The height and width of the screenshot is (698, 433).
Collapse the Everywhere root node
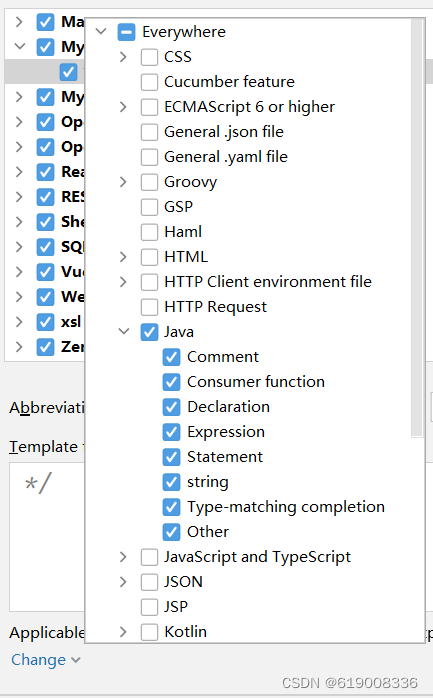(101, 32)
